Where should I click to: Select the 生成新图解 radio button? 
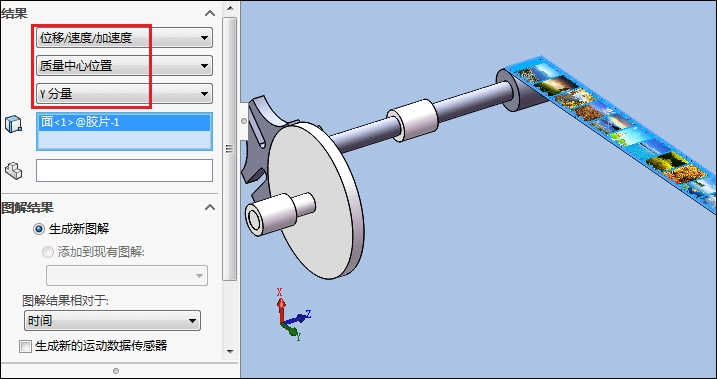[x=39, y=229]
